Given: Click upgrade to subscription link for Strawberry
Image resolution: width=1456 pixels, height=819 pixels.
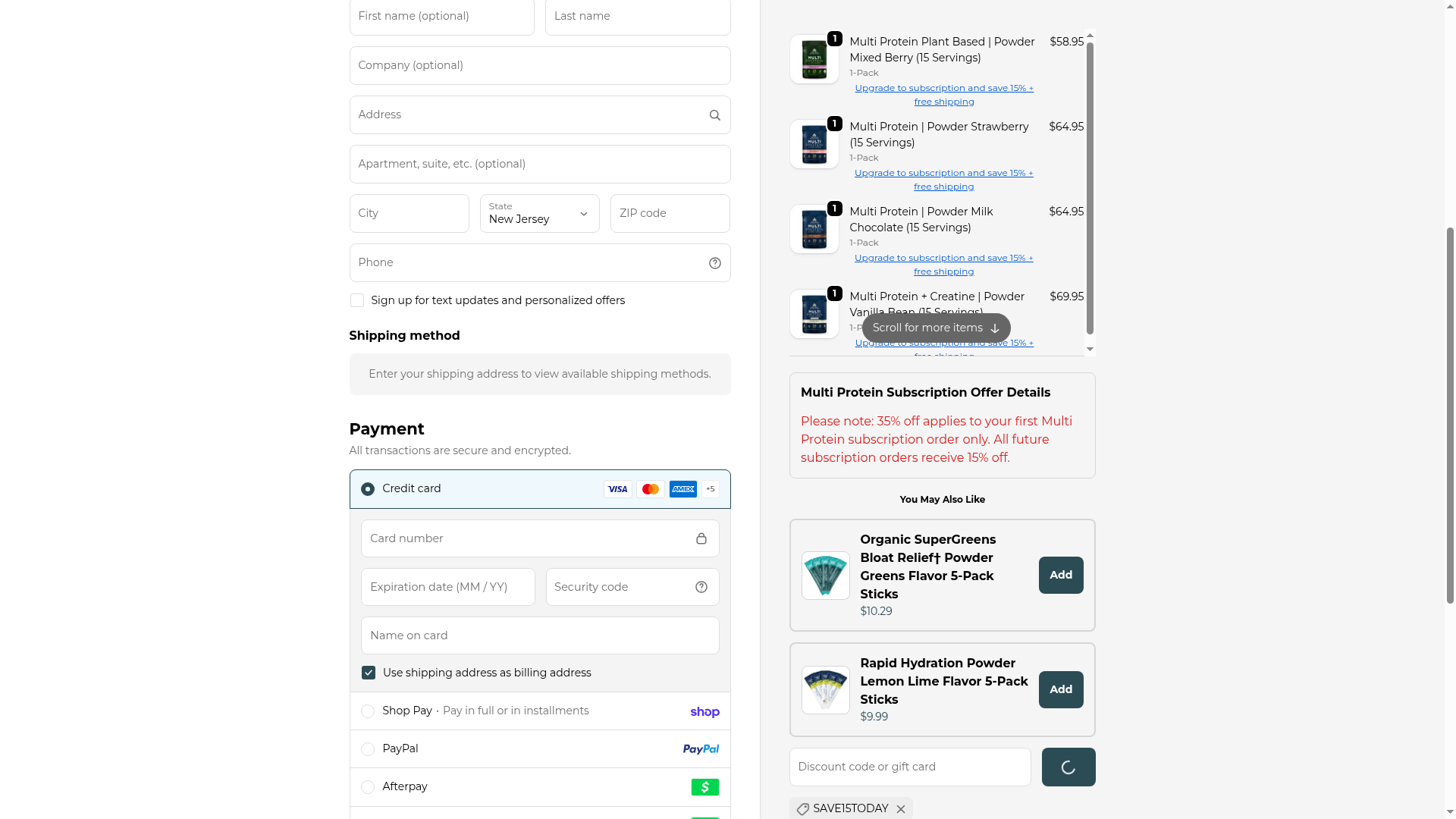Looking at the screenshot, I should 943,180.
